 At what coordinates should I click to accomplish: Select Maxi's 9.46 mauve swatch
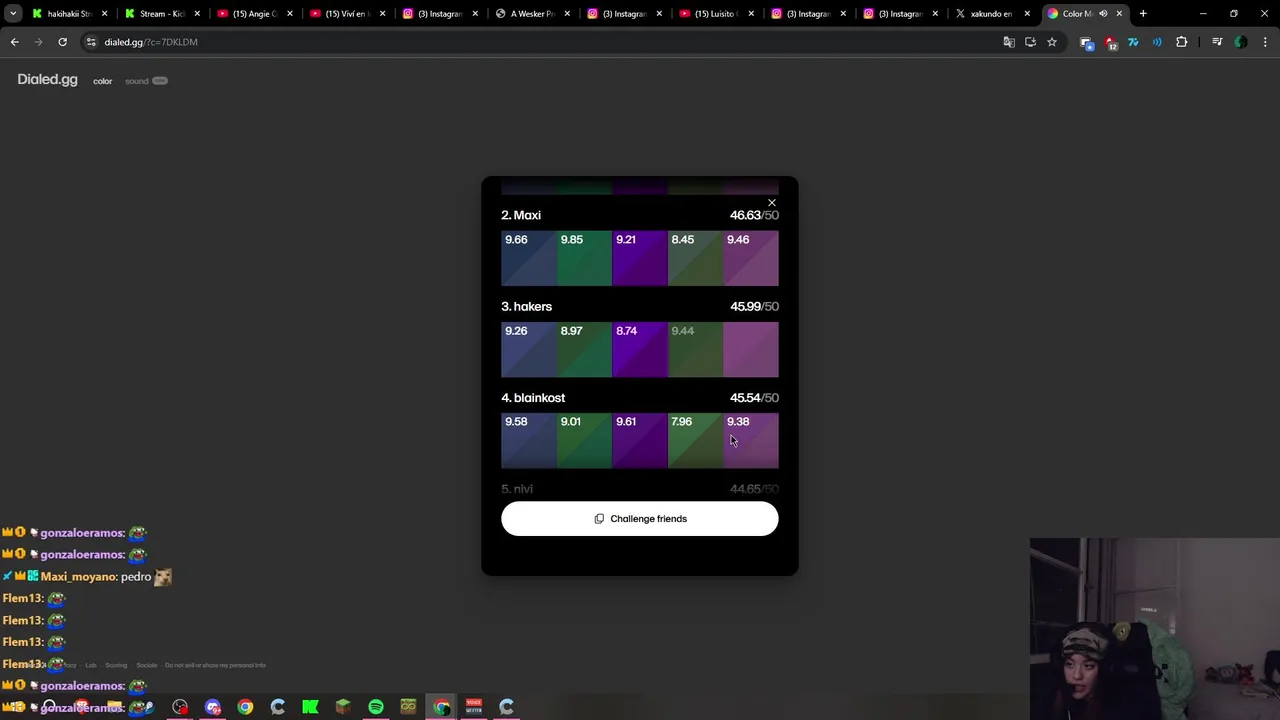(751, 258)
